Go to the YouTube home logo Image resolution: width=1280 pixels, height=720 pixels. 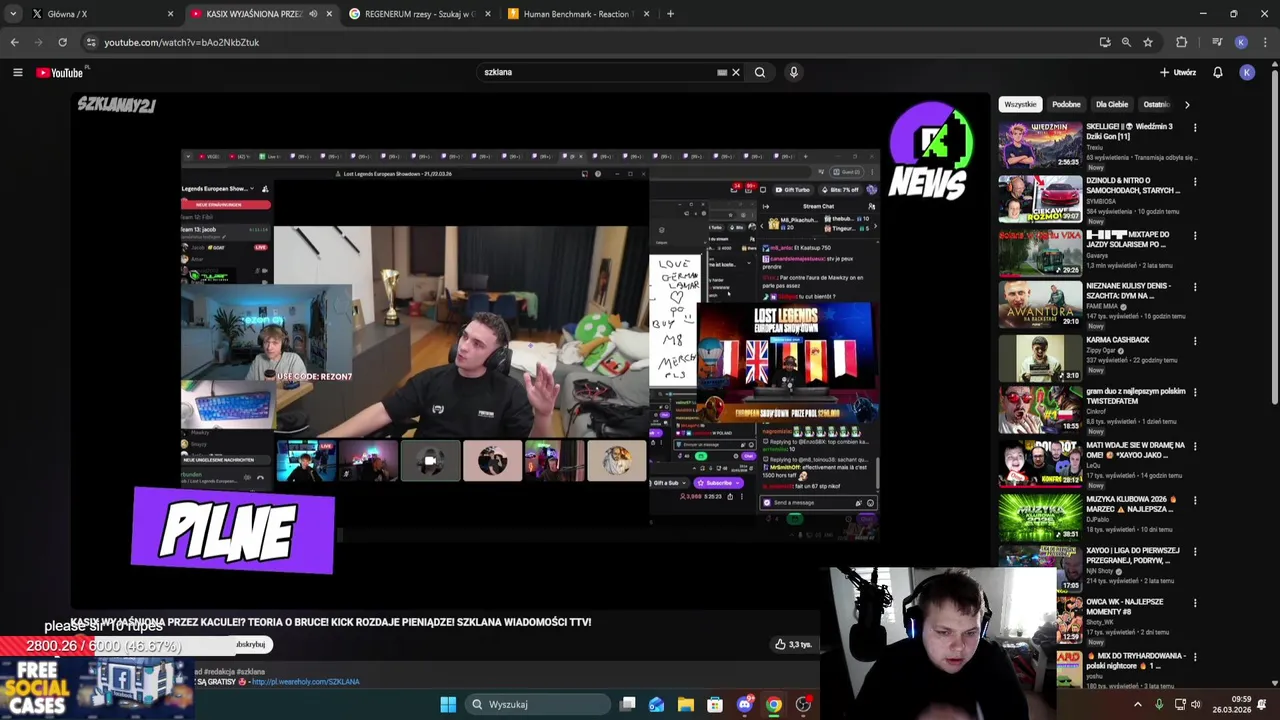click(x=60, y=72)
